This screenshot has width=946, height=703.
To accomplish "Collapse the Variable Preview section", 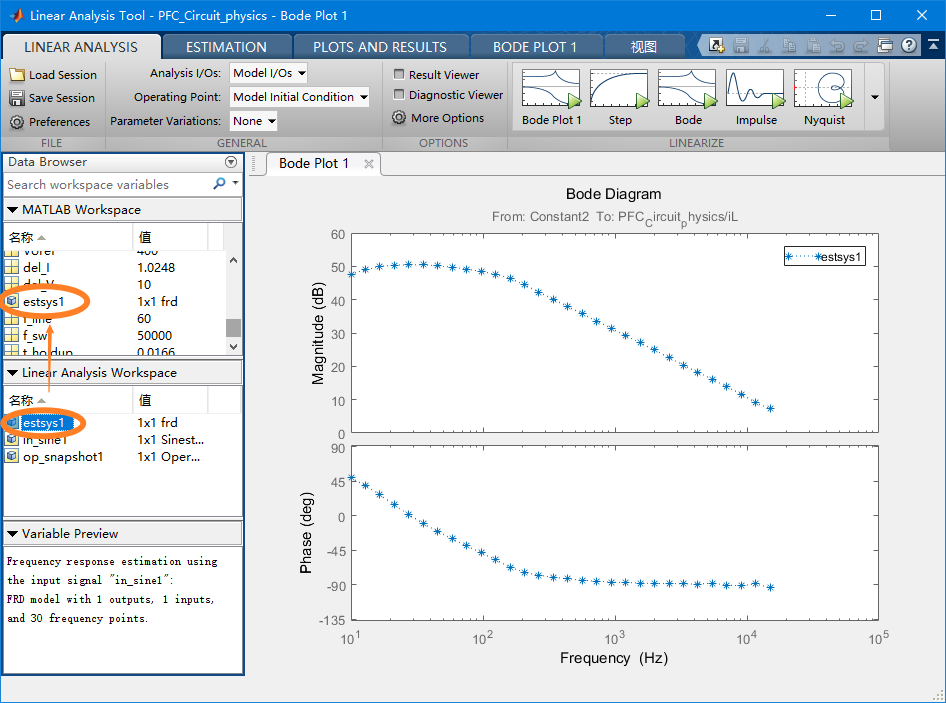I will click(12, 533).
